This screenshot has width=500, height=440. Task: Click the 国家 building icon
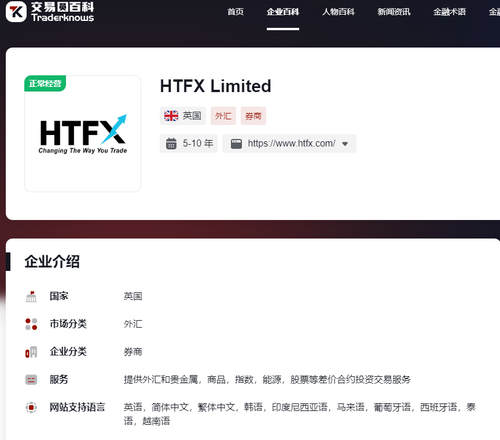[31, 296]
